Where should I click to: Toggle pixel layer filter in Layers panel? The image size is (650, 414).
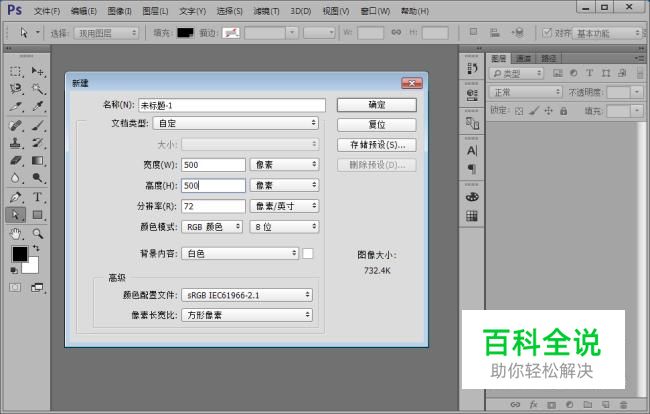point(558,73)
